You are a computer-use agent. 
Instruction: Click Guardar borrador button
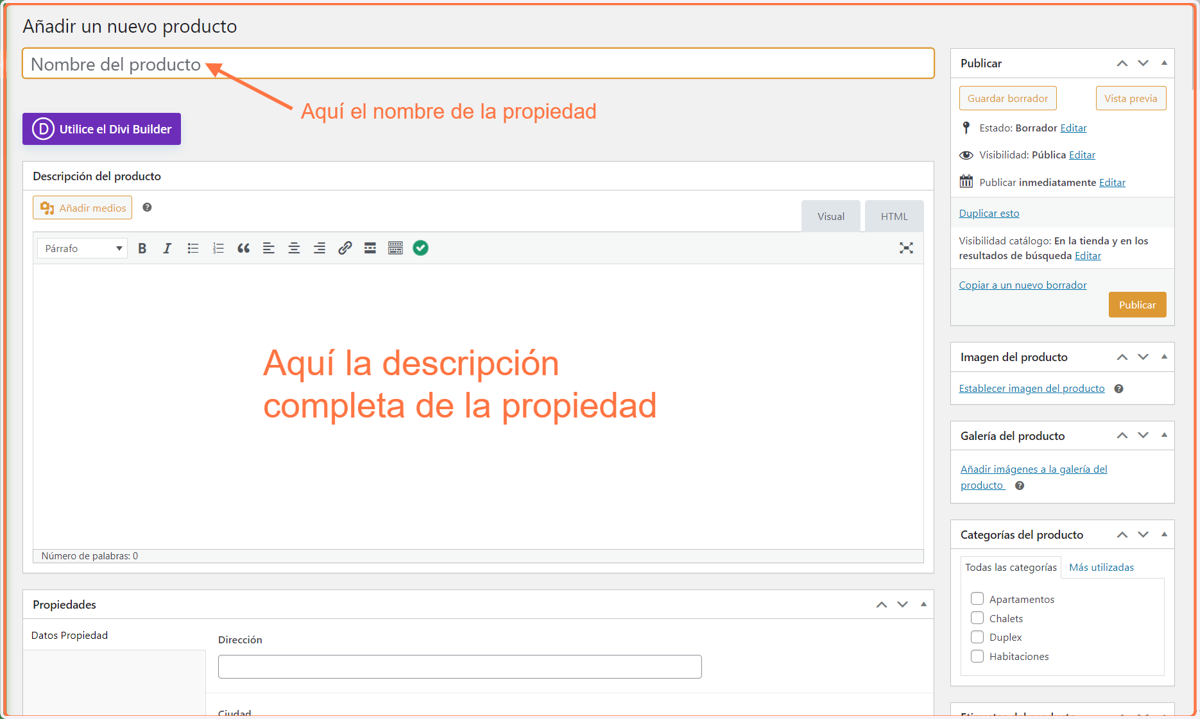click(1008, 98)
